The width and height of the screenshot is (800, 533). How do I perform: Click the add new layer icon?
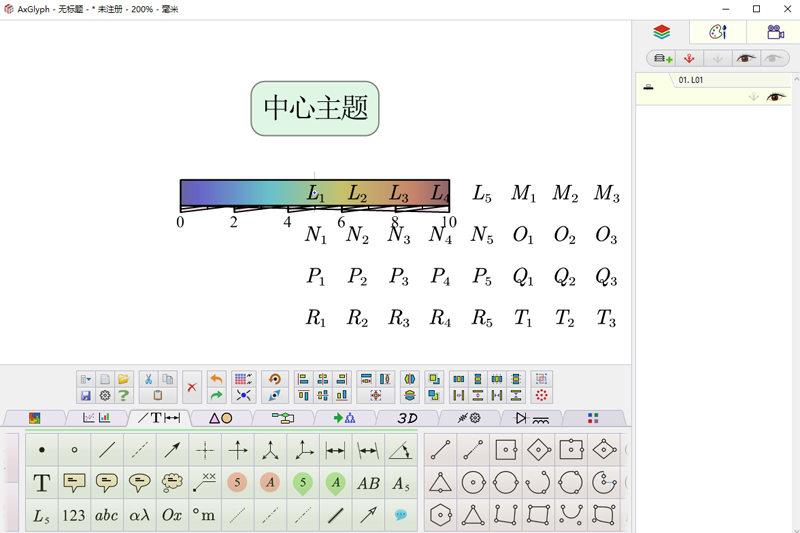661,59
